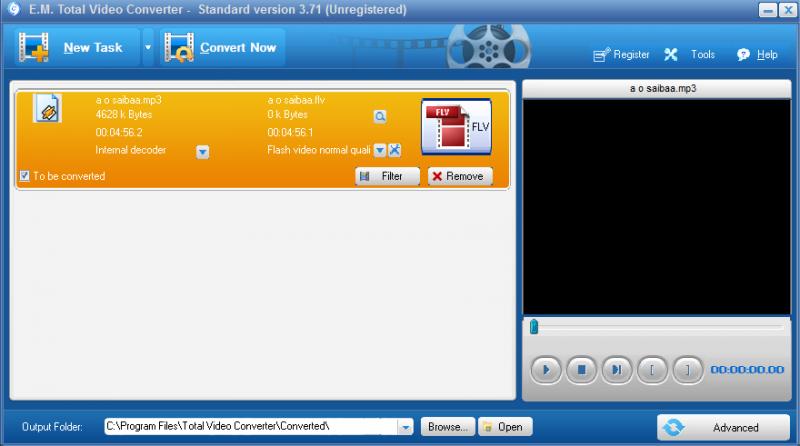Viewport: 800px width, 446px height.
Task: Click the FLV output format icon
Action: click(x=456, y=127)
